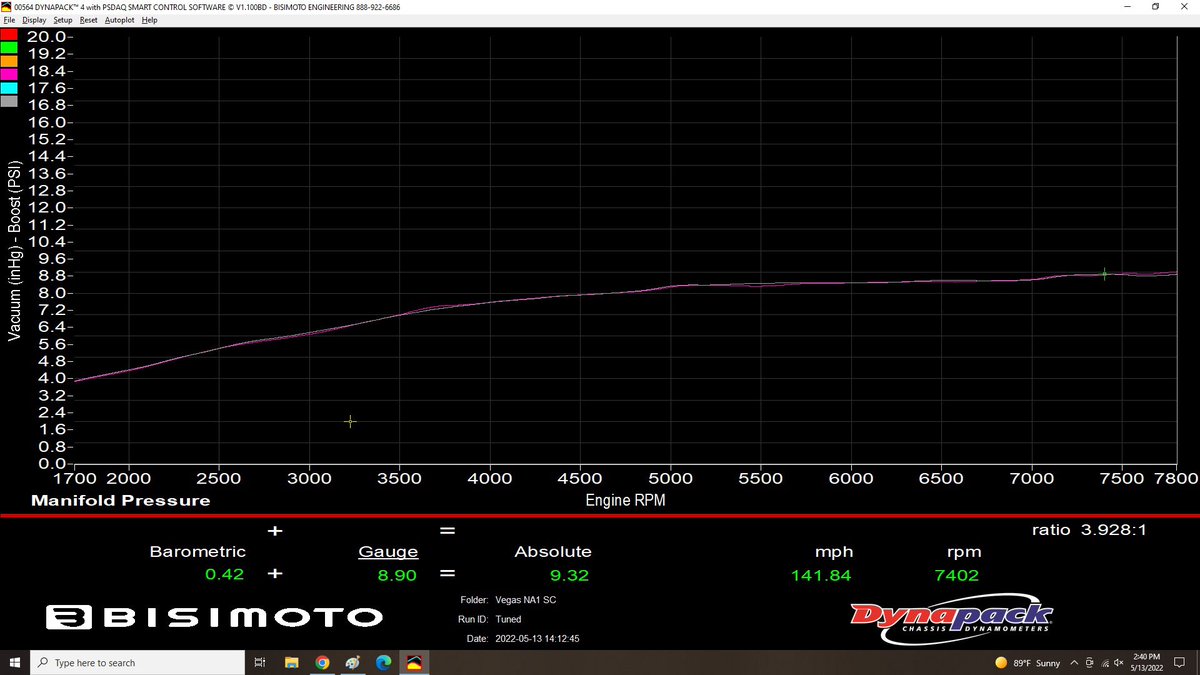
Task: Open Google Chrome from the taskbar
Action: (322, 662)
